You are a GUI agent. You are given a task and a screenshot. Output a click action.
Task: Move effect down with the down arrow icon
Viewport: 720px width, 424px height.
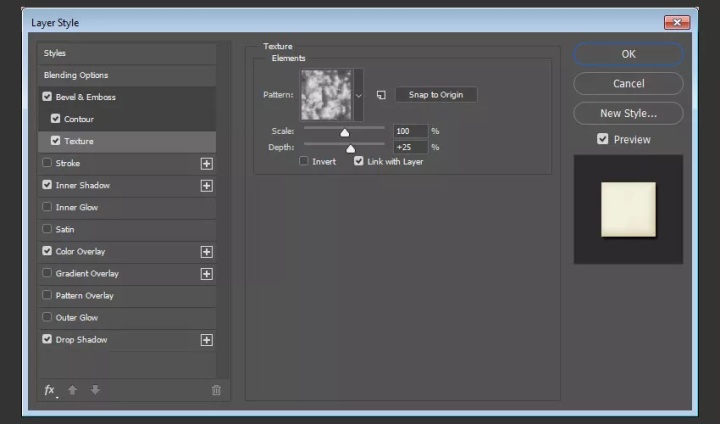[95, 390]
